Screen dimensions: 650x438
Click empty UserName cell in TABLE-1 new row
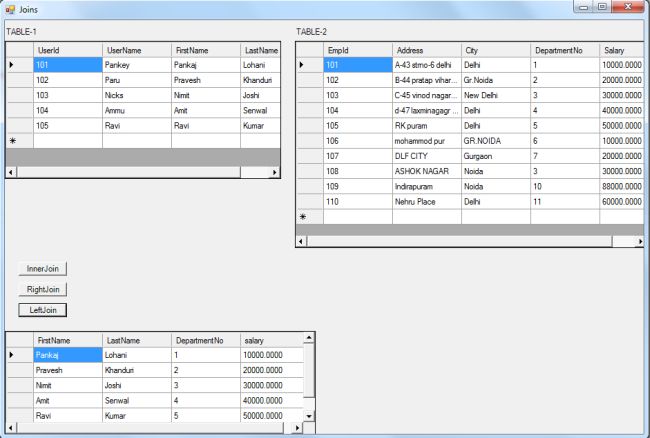[x=137, y=141]
